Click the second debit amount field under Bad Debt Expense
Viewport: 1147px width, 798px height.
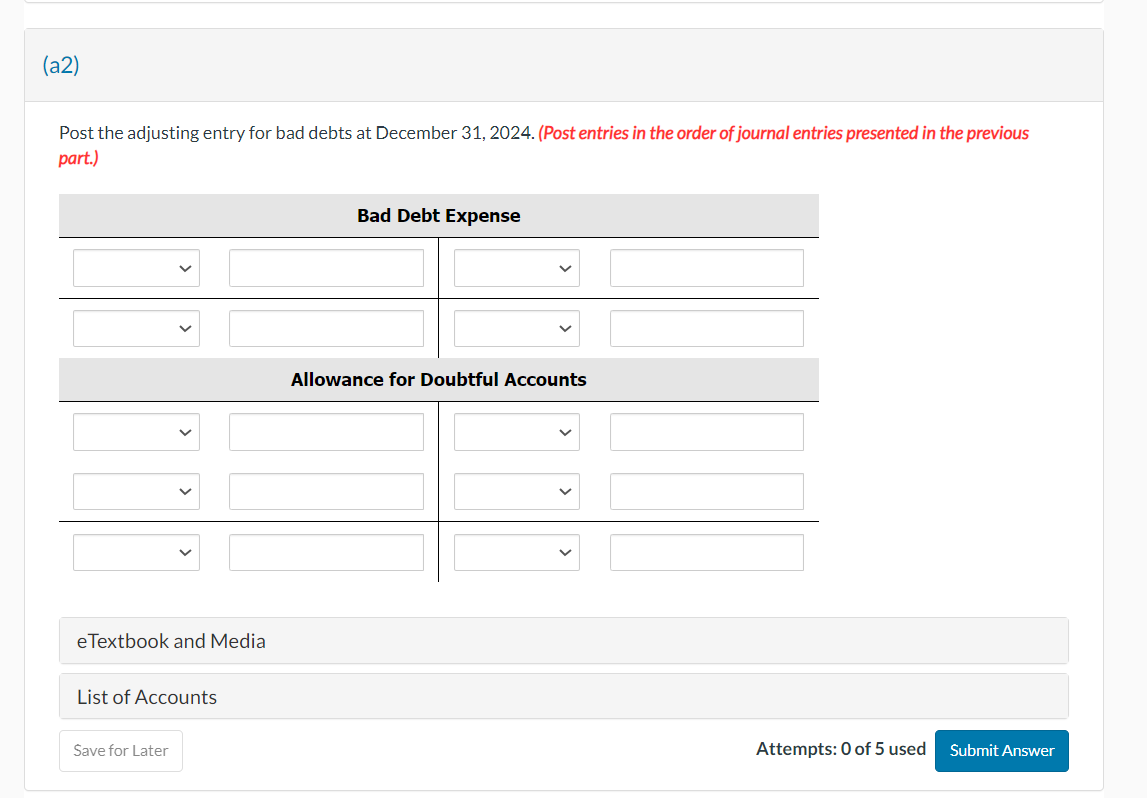326,327
